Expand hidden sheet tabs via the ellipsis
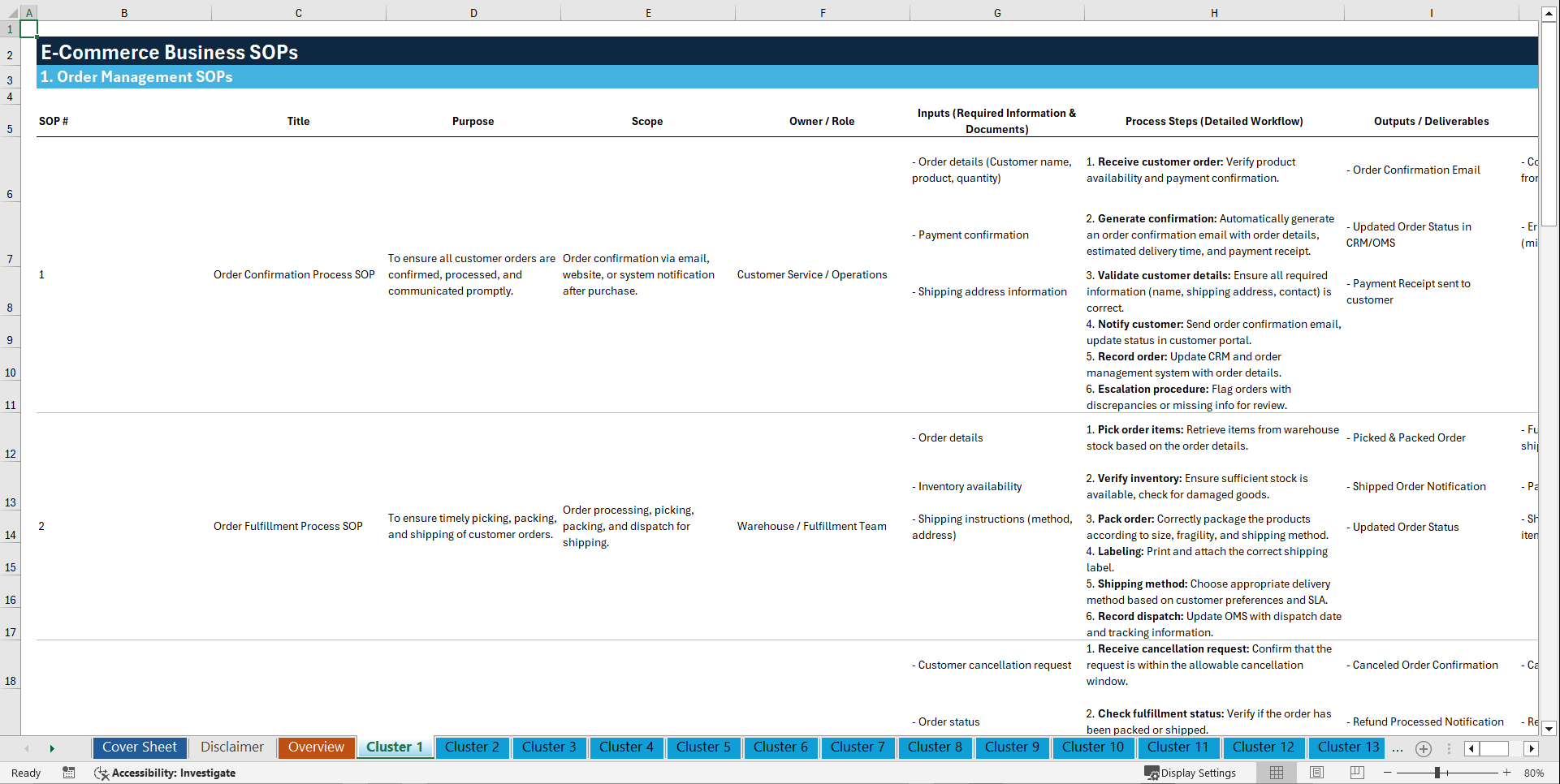The height and width of the screenshot is (784, 1560). click(x=1398, y=748)
